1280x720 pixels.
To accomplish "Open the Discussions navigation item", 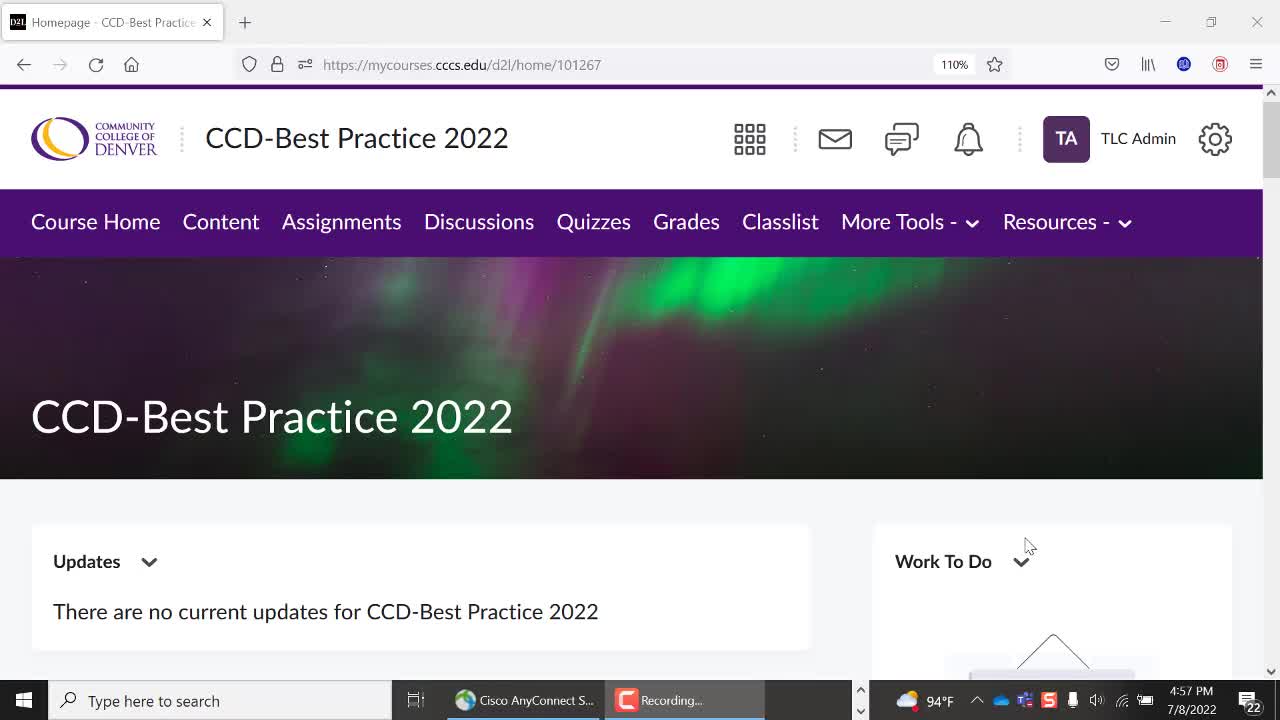I will pyautogui.click(x=479, y=222).
